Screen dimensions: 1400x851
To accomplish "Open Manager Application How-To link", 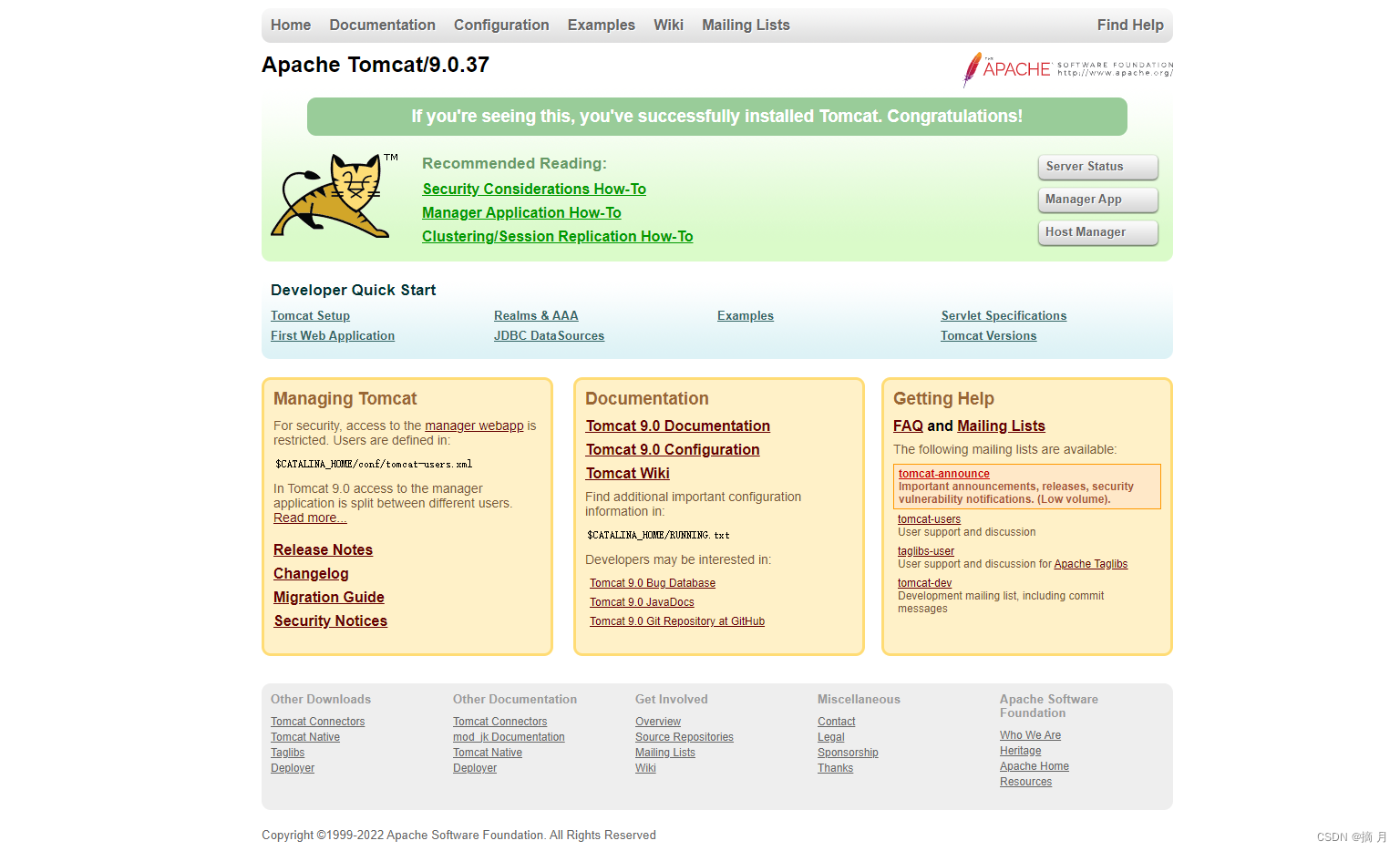I will (521, 212).
